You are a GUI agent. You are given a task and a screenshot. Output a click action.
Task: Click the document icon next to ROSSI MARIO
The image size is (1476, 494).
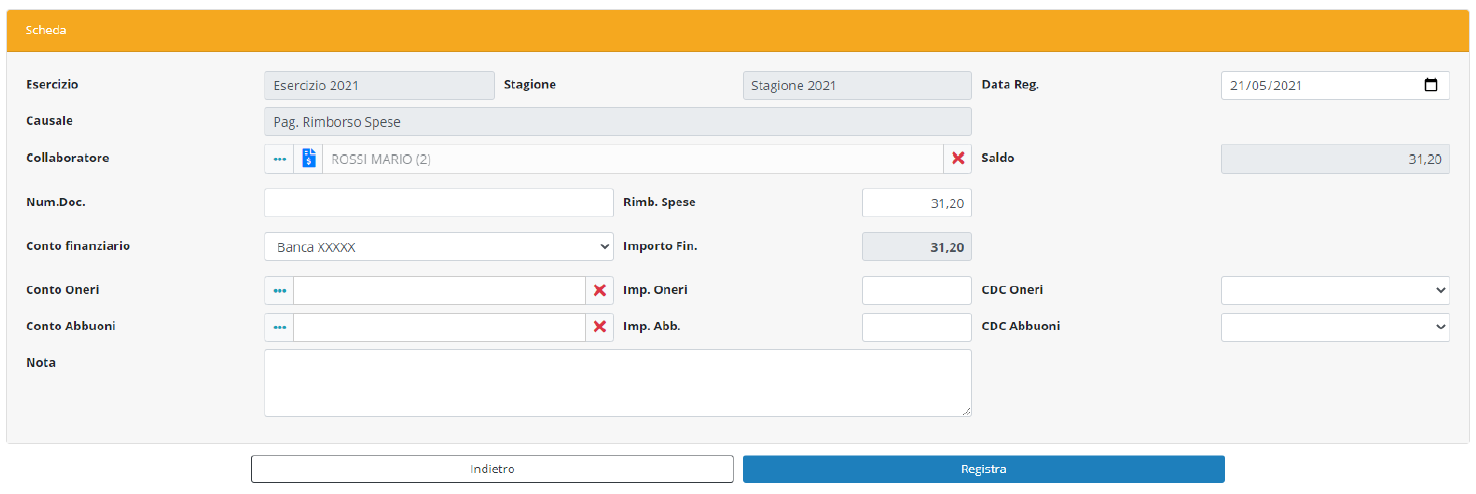[308, 159]
